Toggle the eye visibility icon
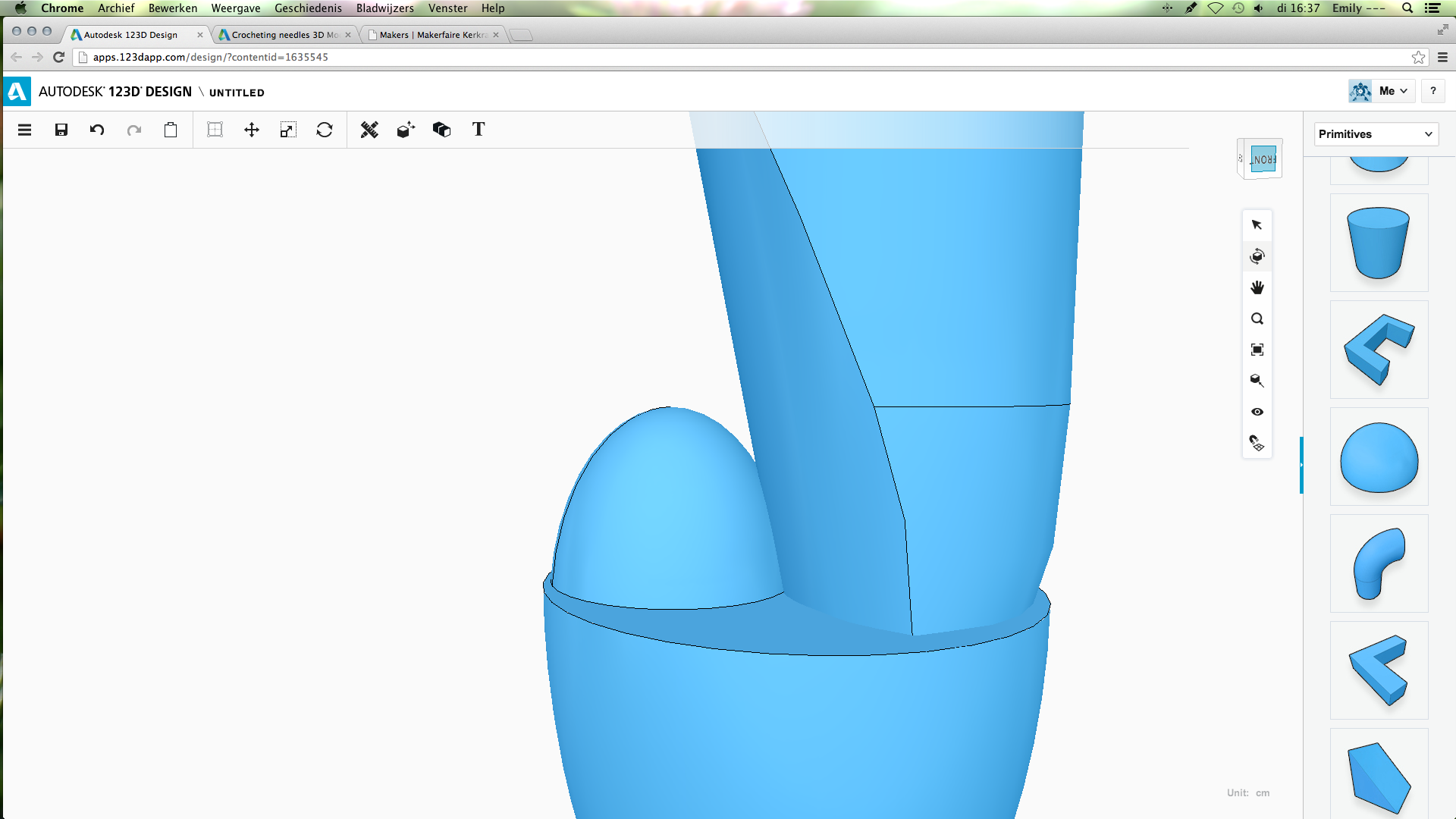This screenshot has height=819, width=1456. (x=1257, y=412)
